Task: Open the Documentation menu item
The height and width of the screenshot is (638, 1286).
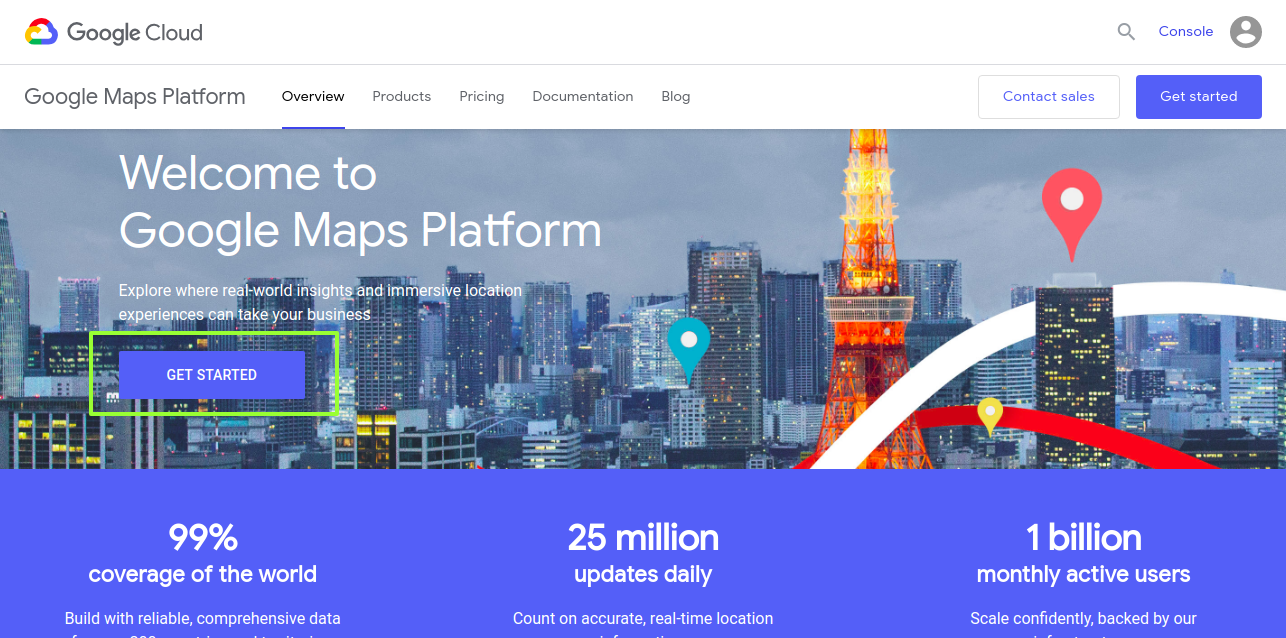Action: coord(582,97)
